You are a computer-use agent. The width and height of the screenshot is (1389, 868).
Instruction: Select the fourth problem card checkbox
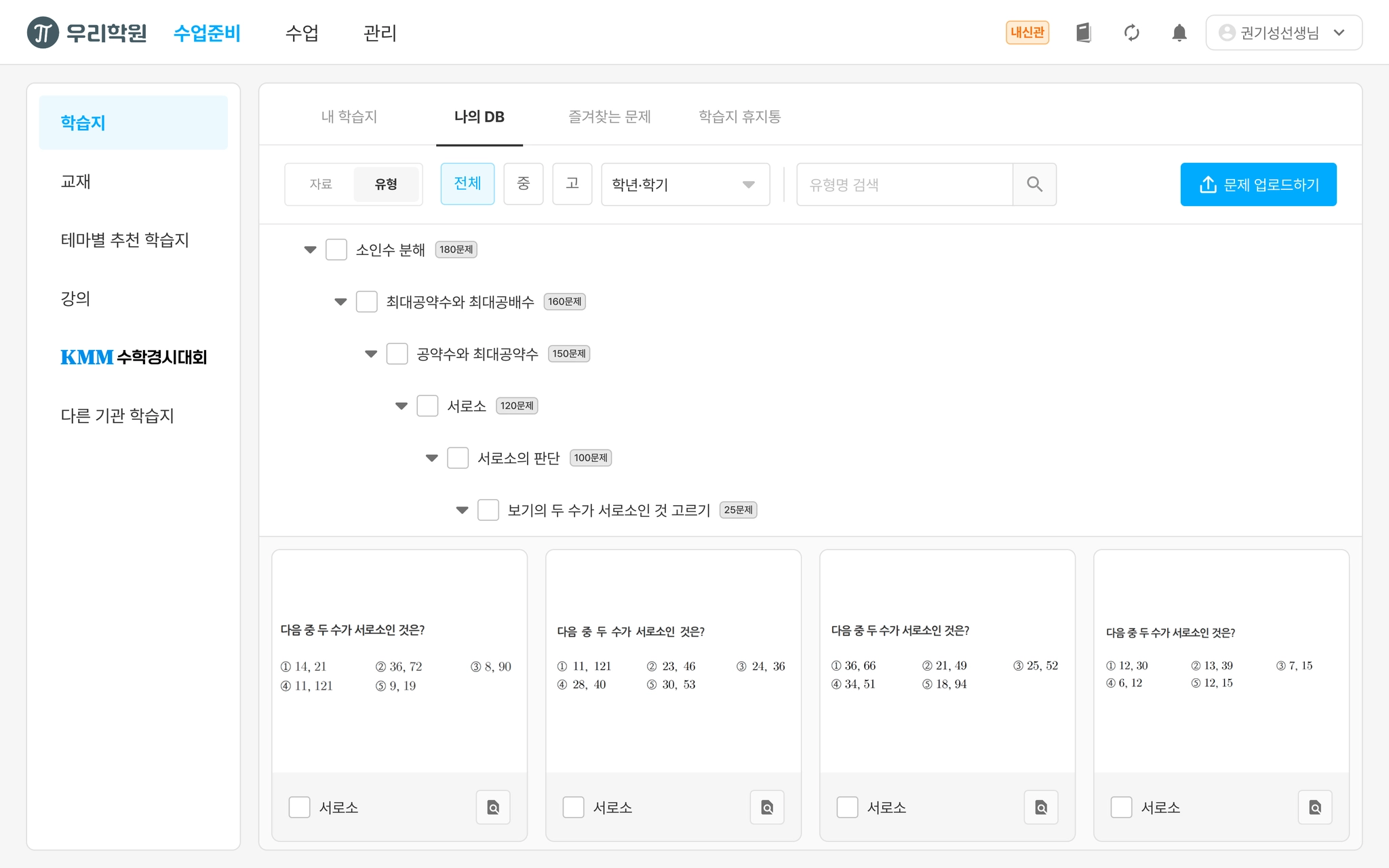[1121, 807]
